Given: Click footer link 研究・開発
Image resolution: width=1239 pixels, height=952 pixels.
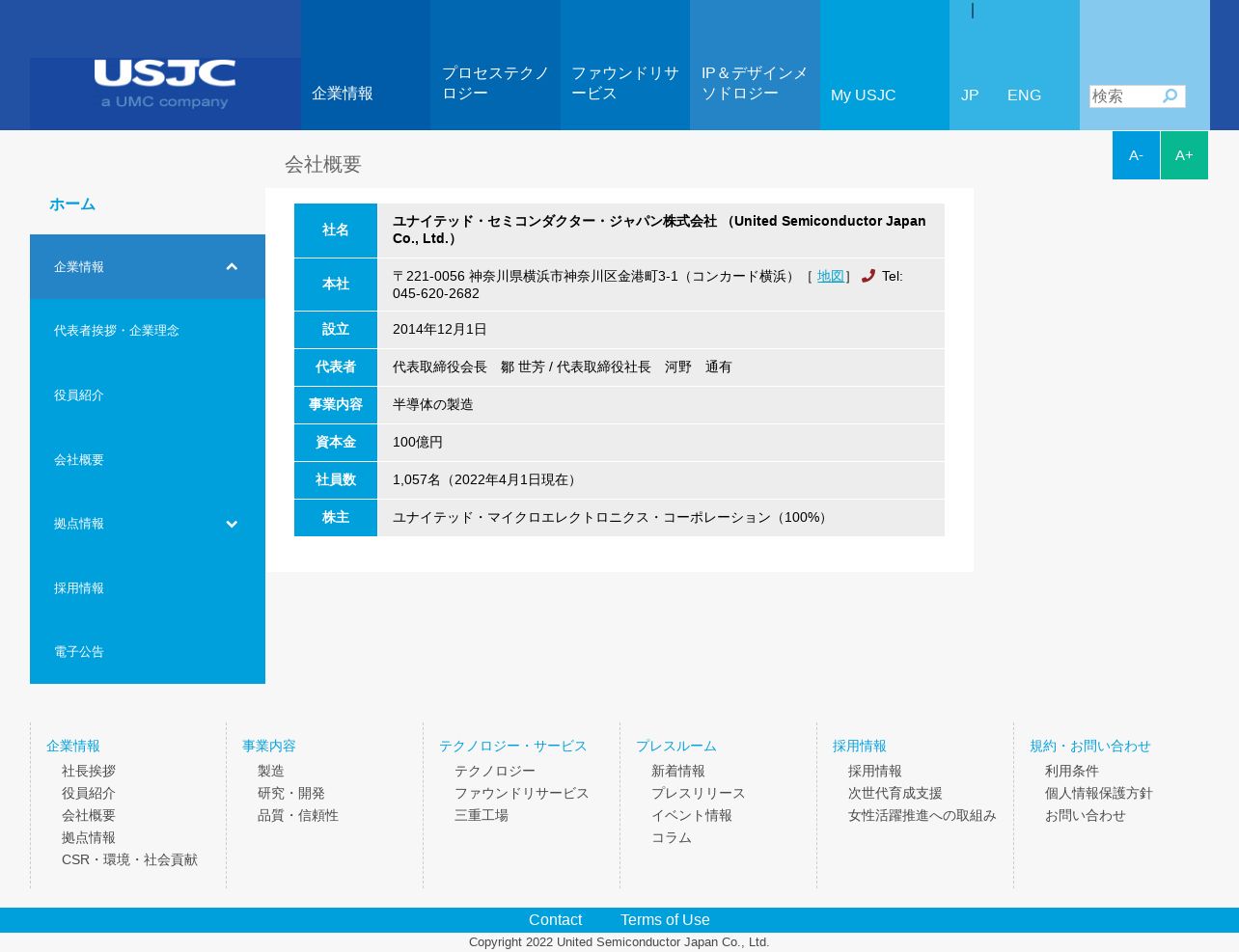Looking at the screenshot, I should point(291,793).
